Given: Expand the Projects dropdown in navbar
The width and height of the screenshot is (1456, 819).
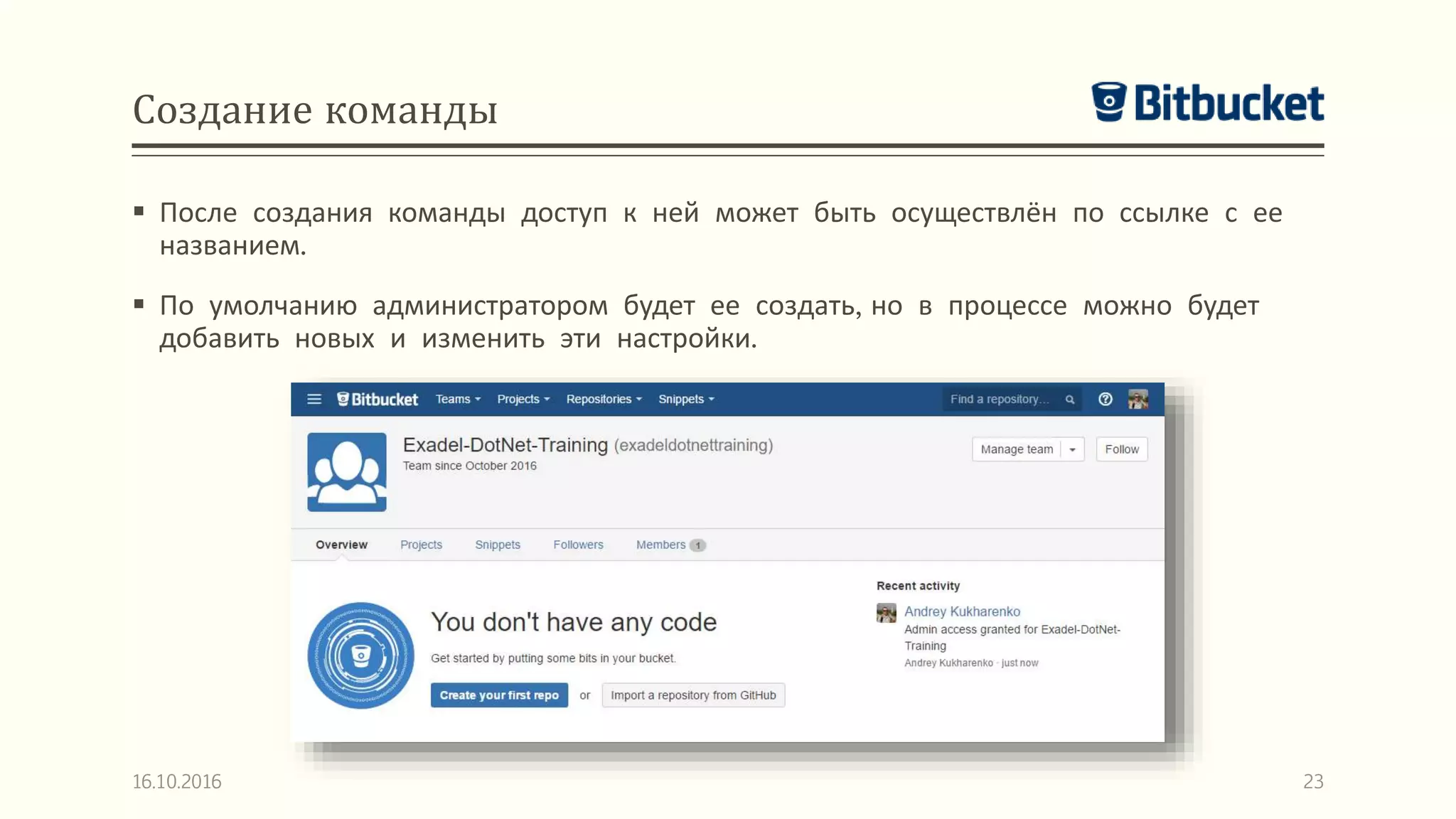Looking at the screenshot, I should pyautogui.click(x=523, y=399).
